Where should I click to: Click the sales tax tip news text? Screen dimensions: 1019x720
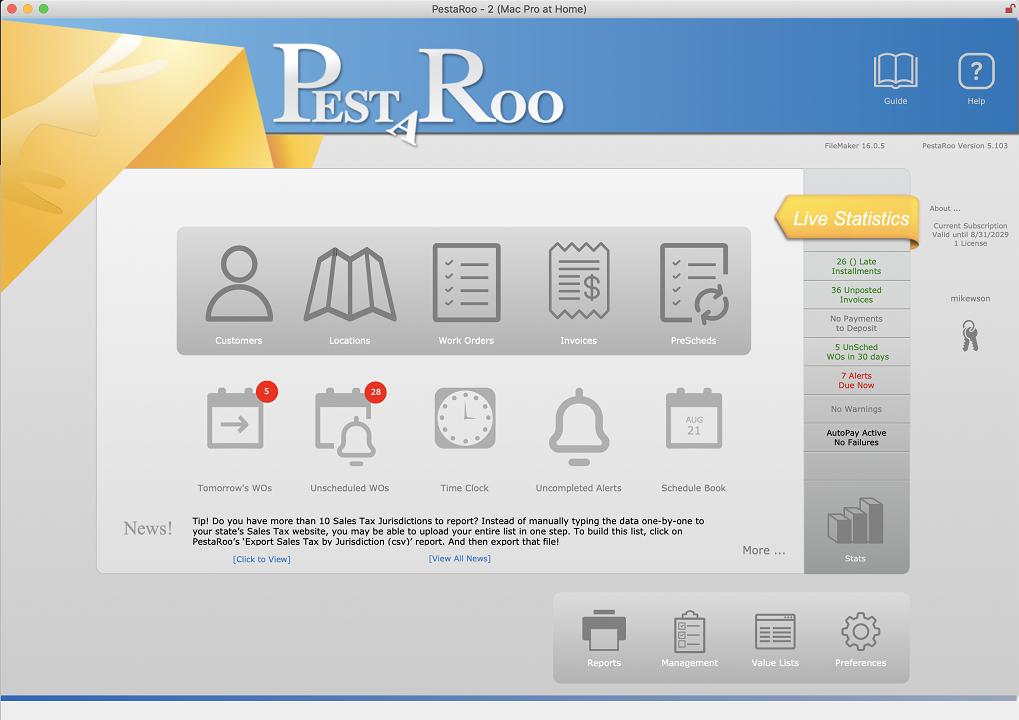coord(448,532)
